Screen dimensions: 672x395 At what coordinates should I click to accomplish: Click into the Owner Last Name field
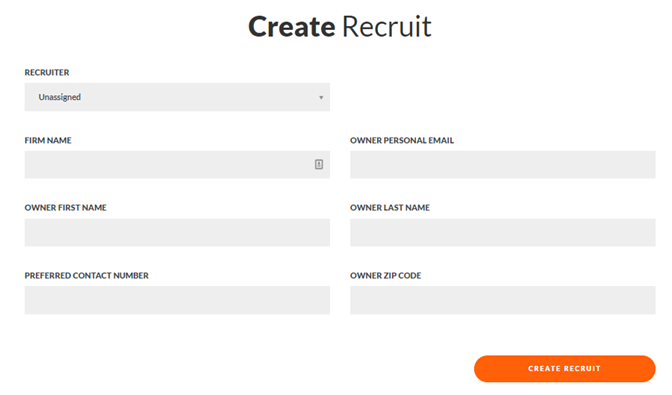pyautogui.click(x=502, y=232)
